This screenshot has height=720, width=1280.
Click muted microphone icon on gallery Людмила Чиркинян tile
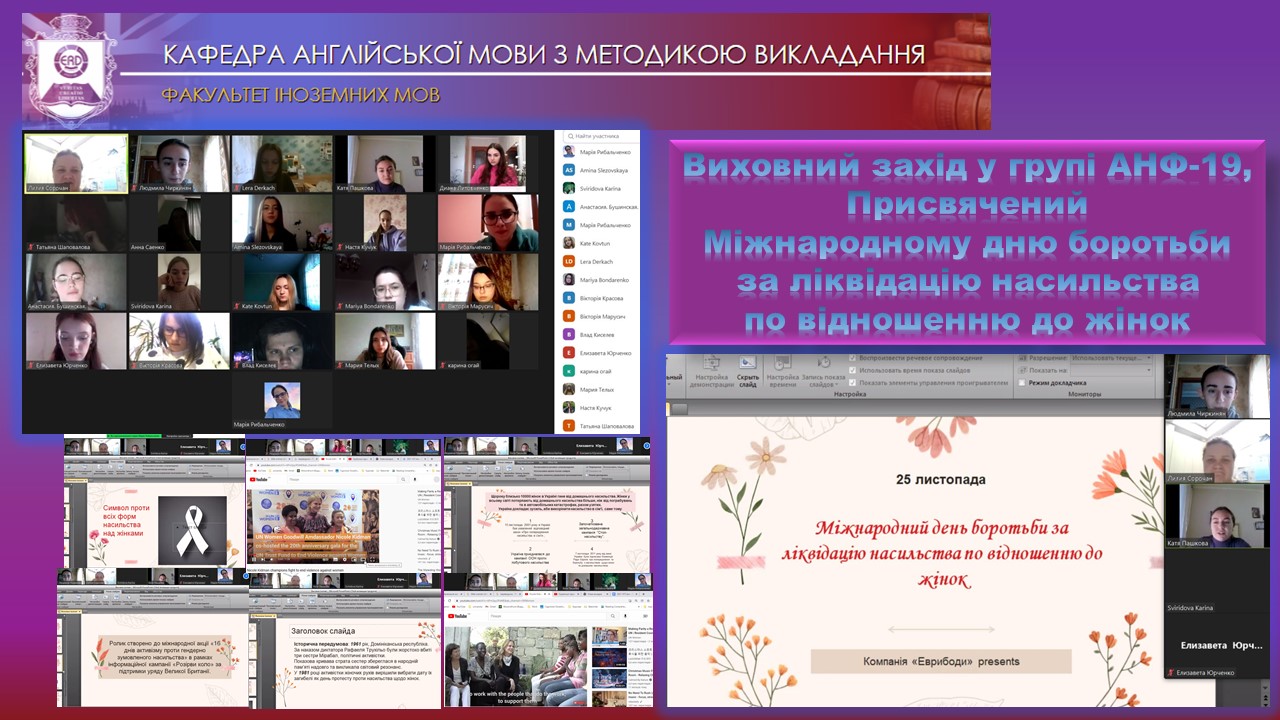click(x=134, y=188)
